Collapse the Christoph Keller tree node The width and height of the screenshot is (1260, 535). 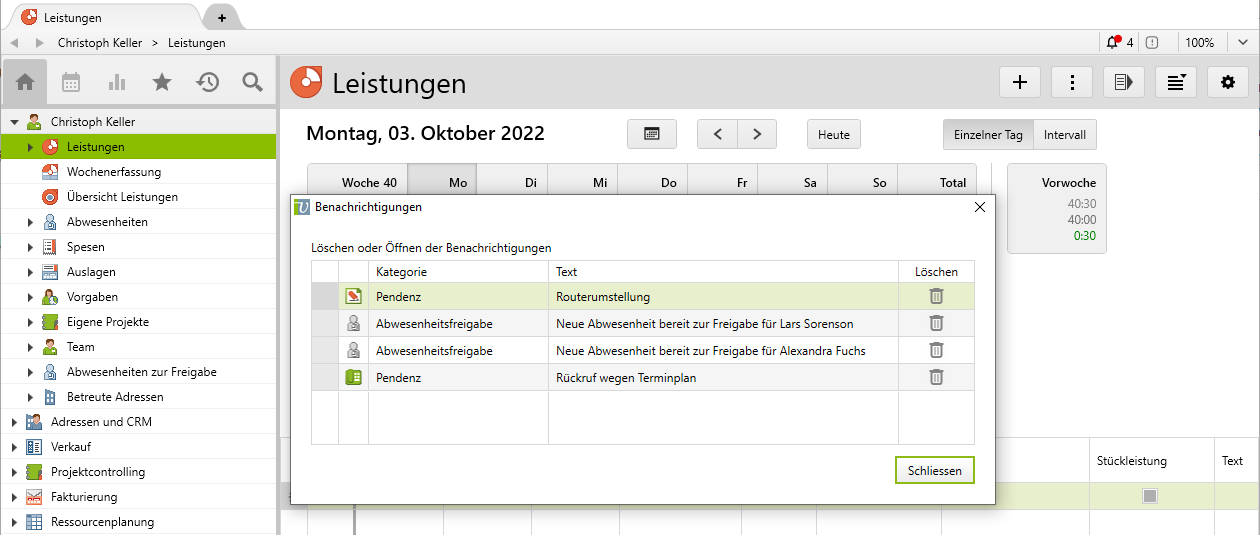(15, 122)
